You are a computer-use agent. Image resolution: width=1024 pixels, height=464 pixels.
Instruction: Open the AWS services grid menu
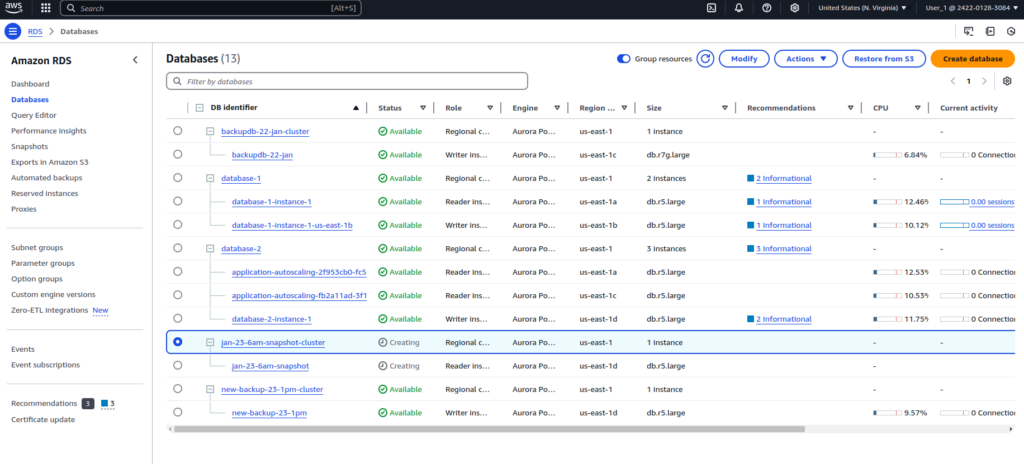[46, 8]
